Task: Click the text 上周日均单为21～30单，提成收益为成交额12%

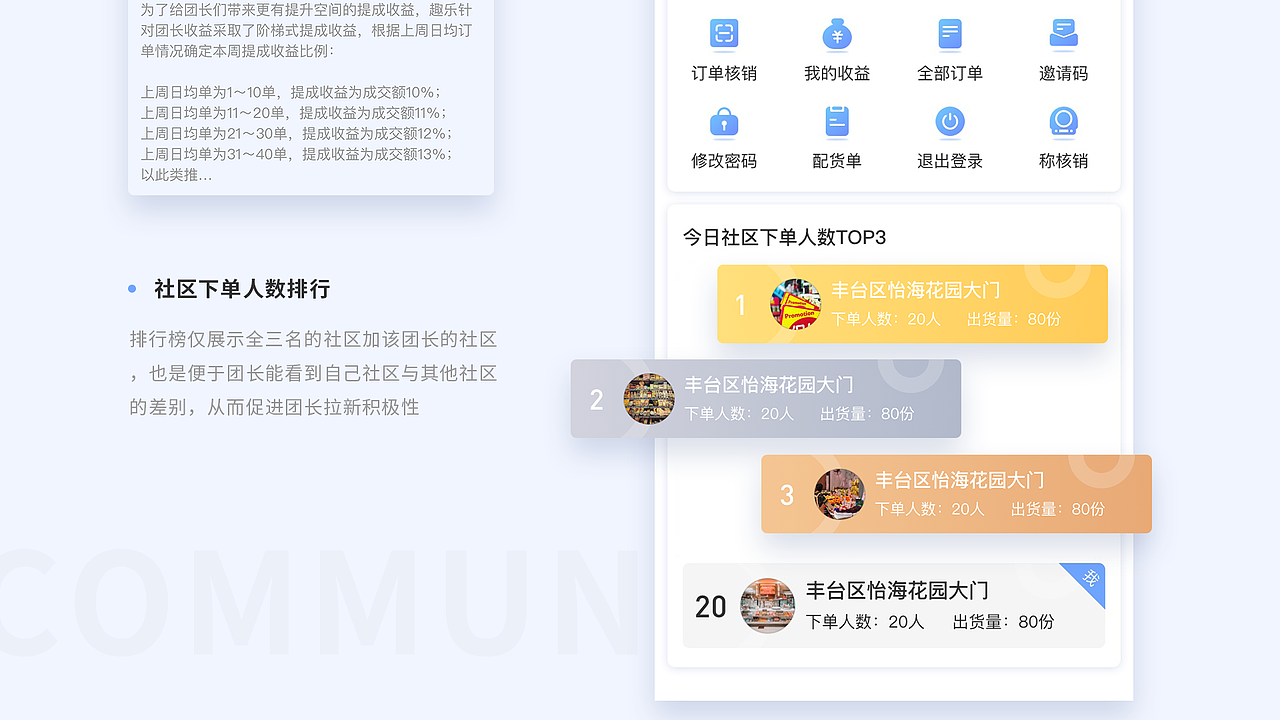Action: point(296,133)
